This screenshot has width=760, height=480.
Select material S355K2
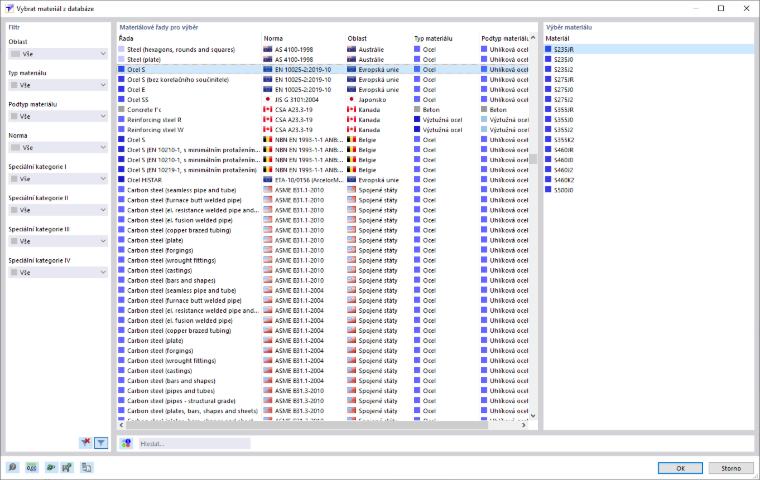(x=649, y=140)
